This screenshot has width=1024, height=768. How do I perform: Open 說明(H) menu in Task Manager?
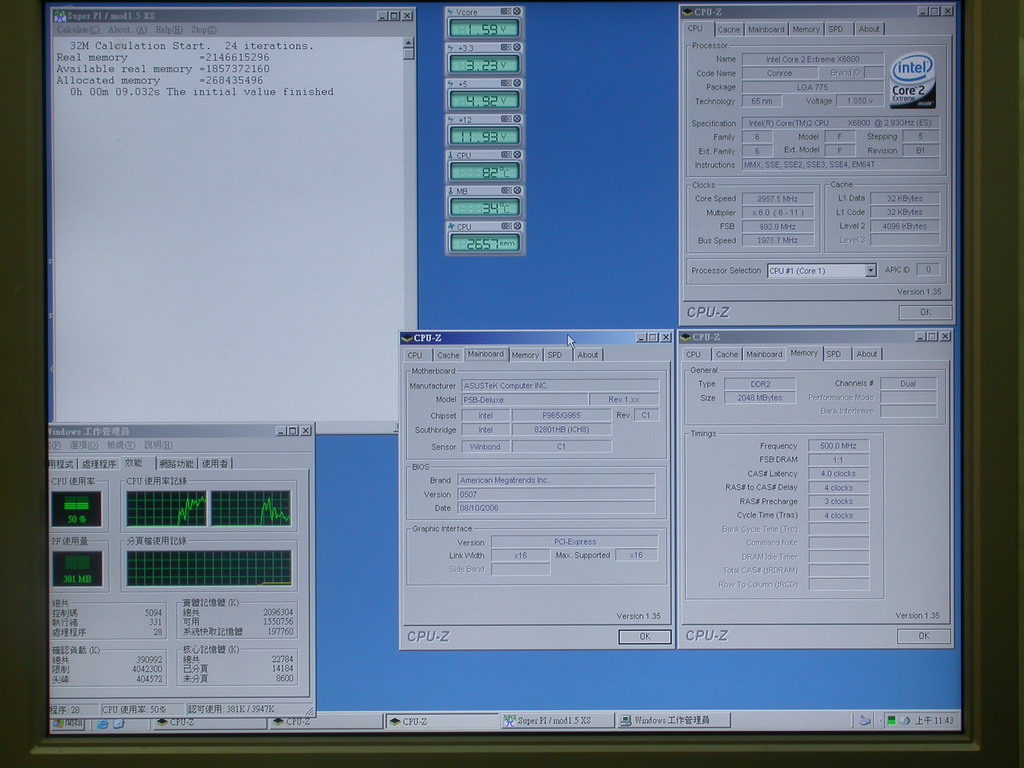click(158, 445)
